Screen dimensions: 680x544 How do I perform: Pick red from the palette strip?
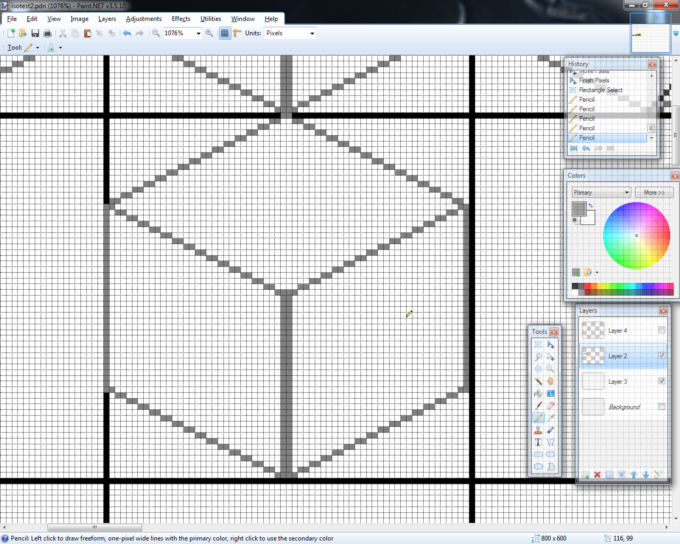click(588, 286)
